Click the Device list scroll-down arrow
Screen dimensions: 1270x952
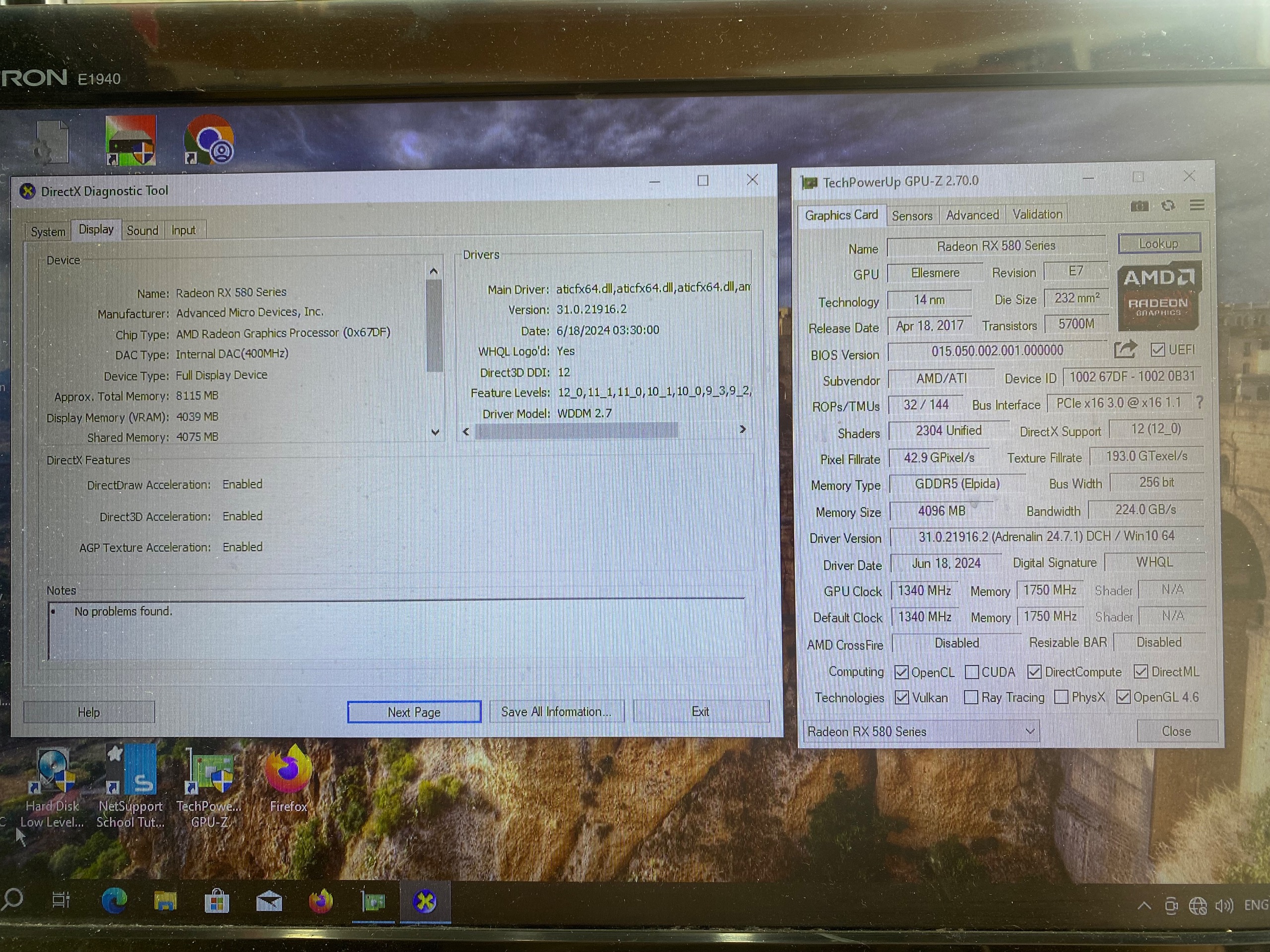click(x=435, y=432)
